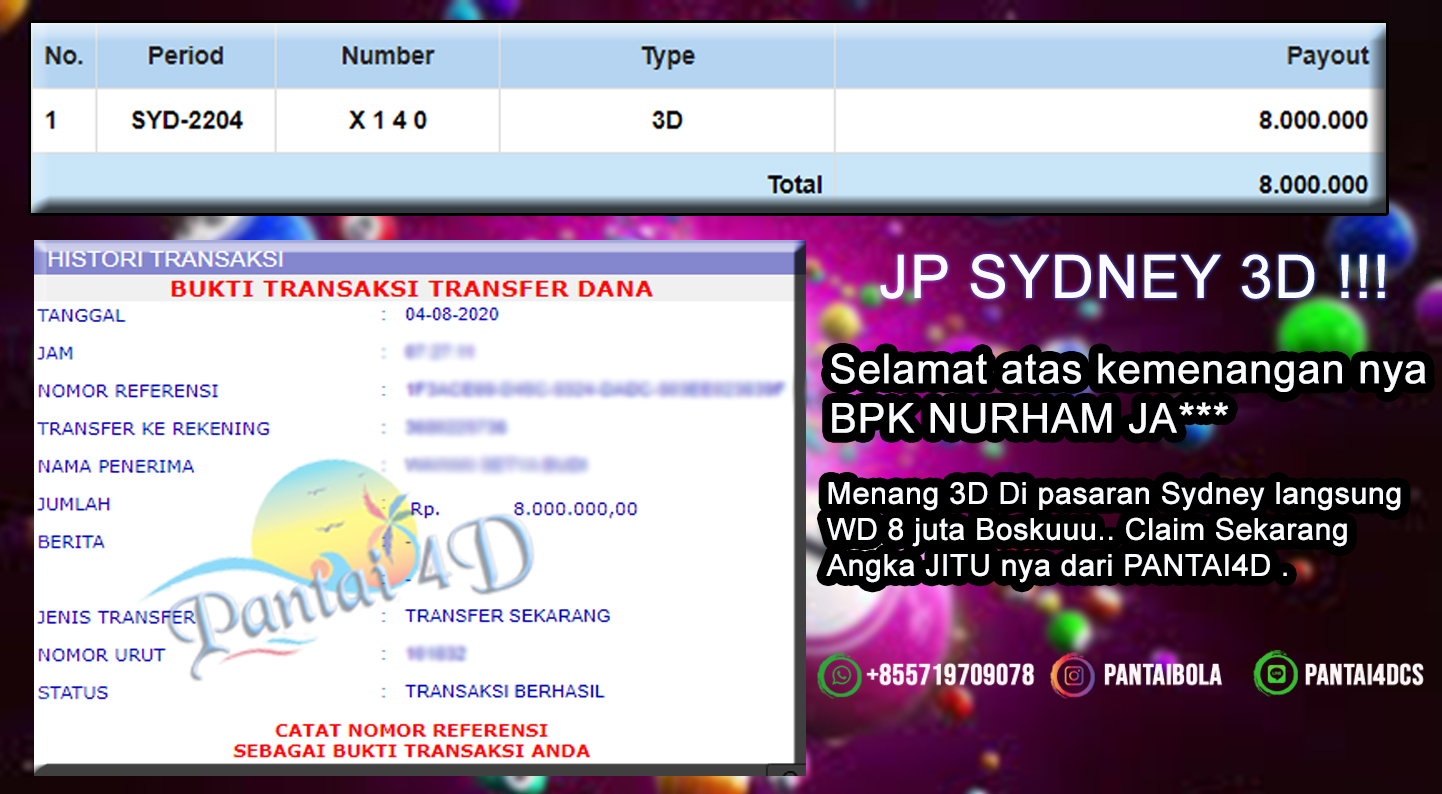Click the 'JENIS TRANSFER' field label

click(116, 617)
